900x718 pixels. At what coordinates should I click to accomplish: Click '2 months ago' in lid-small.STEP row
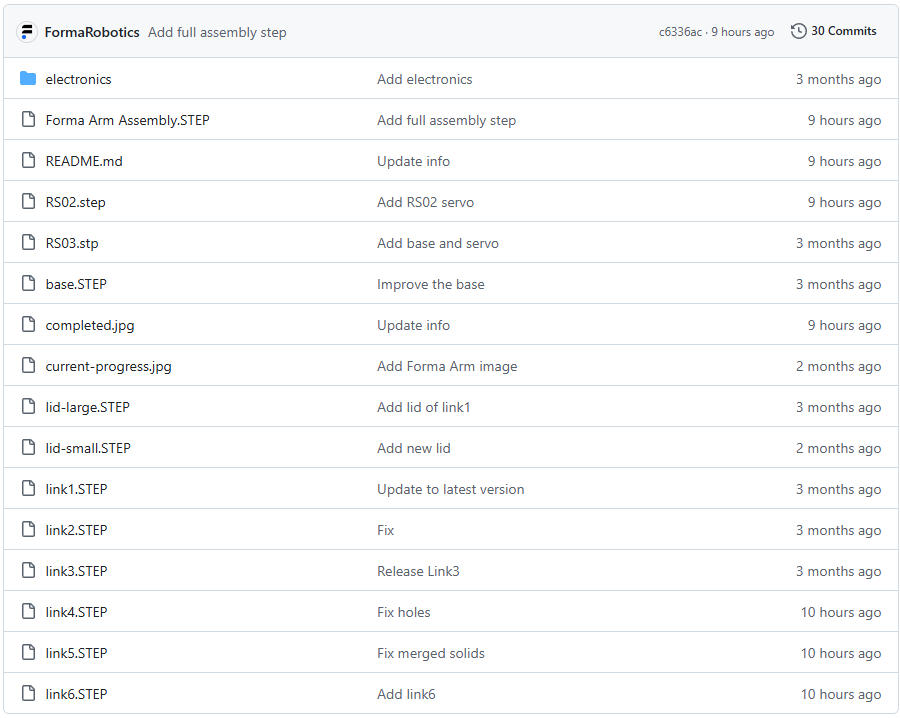[839, 448]
